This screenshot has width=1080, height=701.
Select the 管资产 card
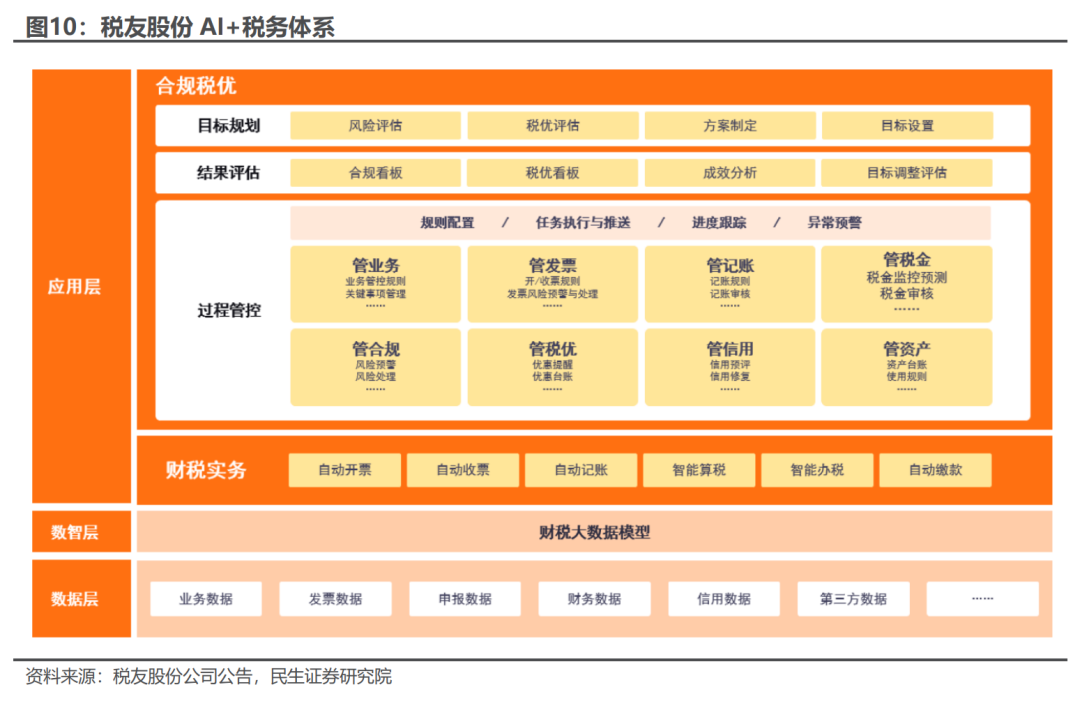coord(907,367)
